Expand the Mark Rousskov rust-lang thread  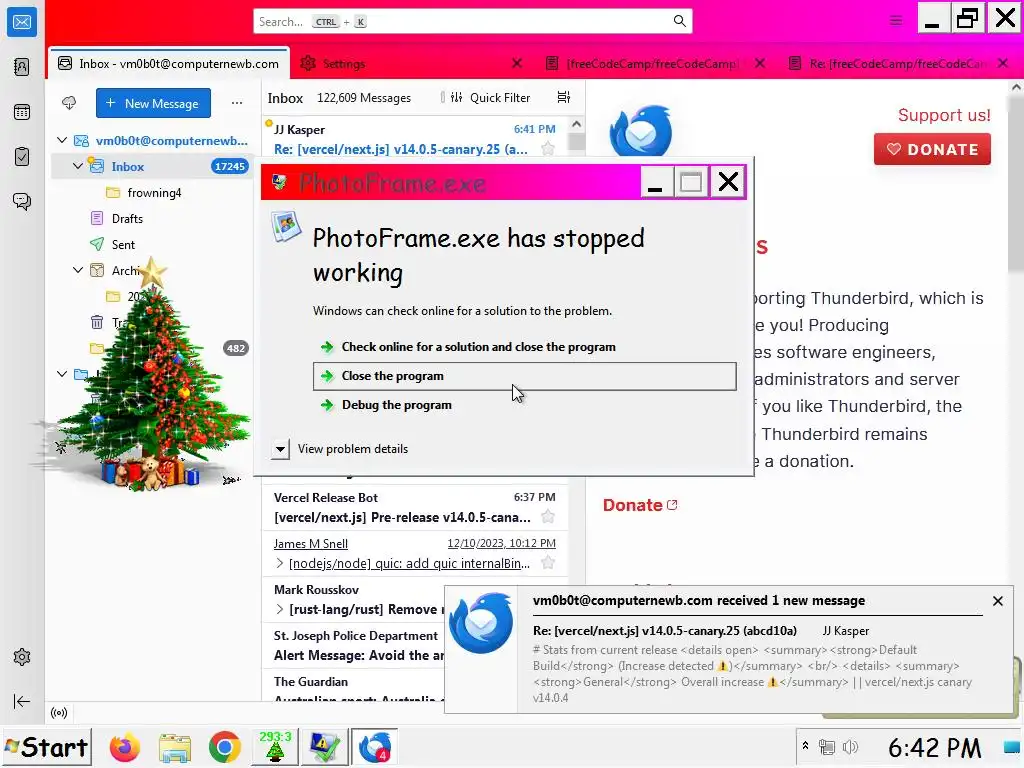(280, 609)
